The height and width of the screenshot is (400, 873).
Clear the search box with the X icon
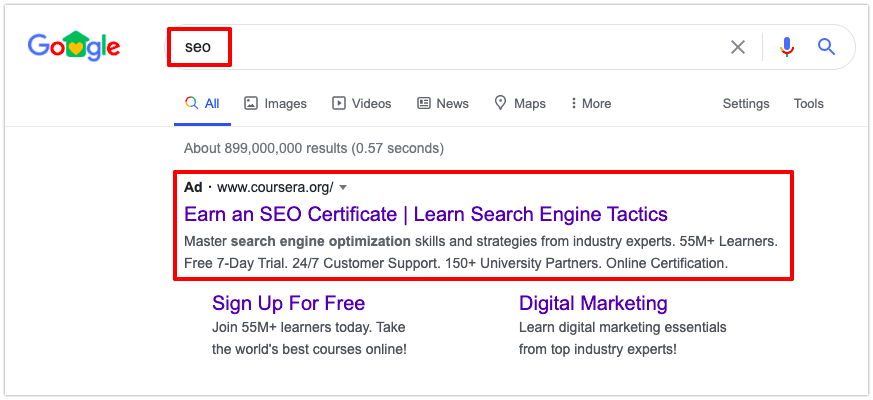coord(738,47)
